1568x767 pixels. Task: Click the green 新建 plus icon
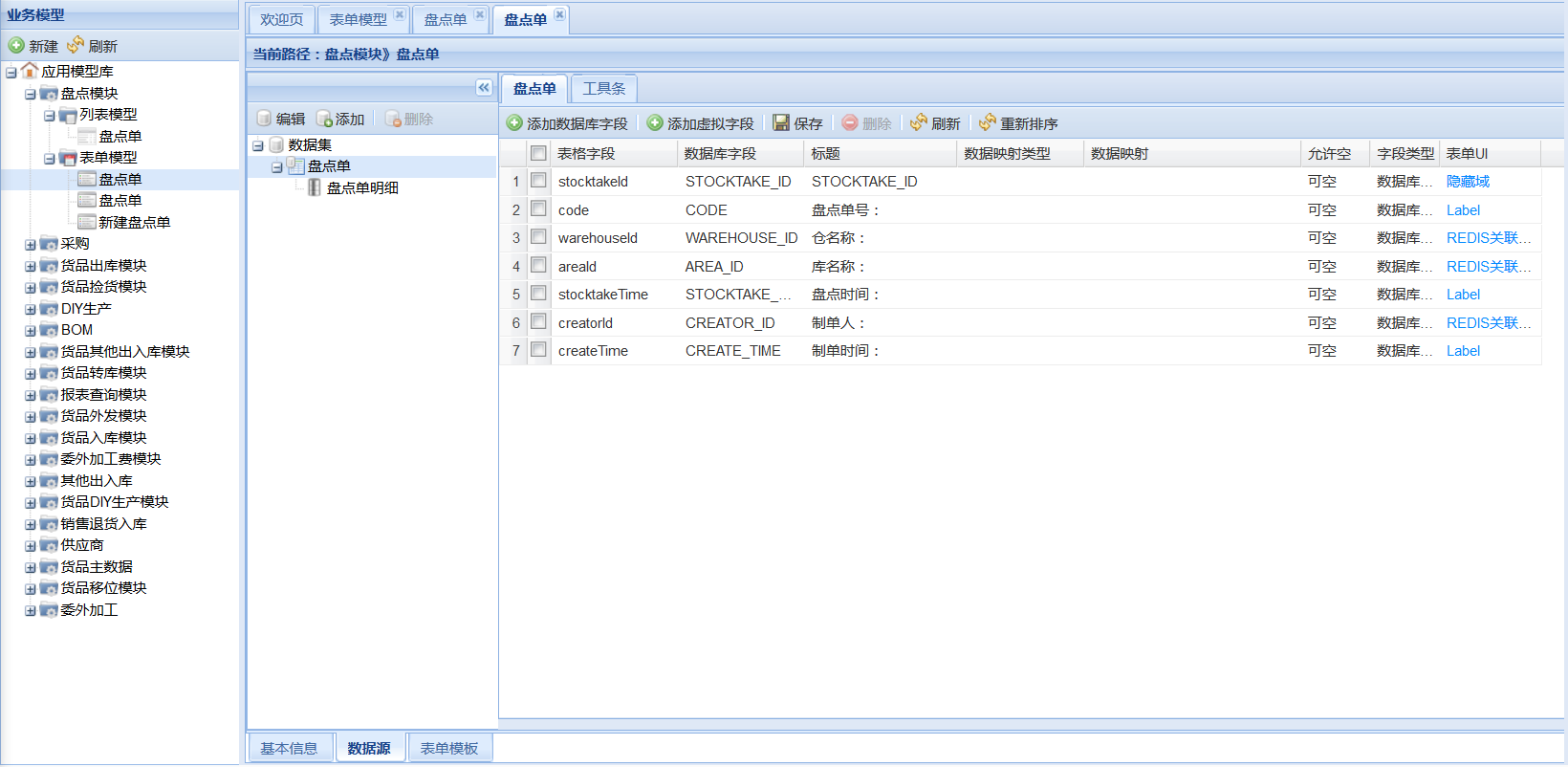(x=16, y=45)
